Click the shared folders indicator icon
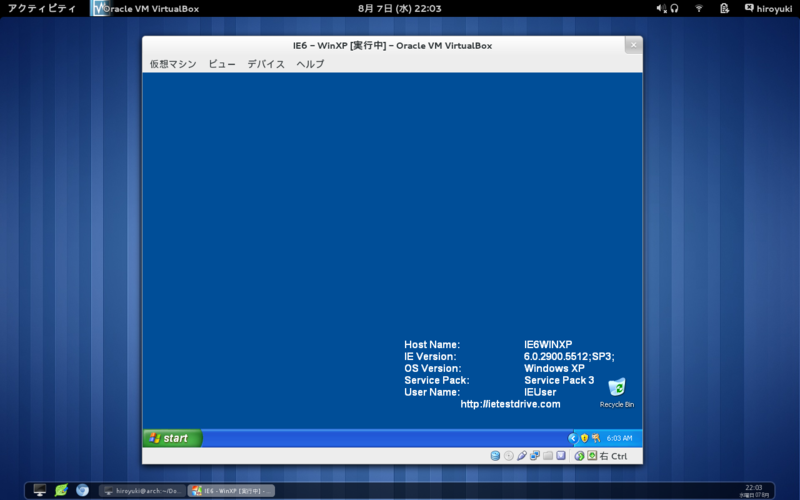 tap(548, 456)
